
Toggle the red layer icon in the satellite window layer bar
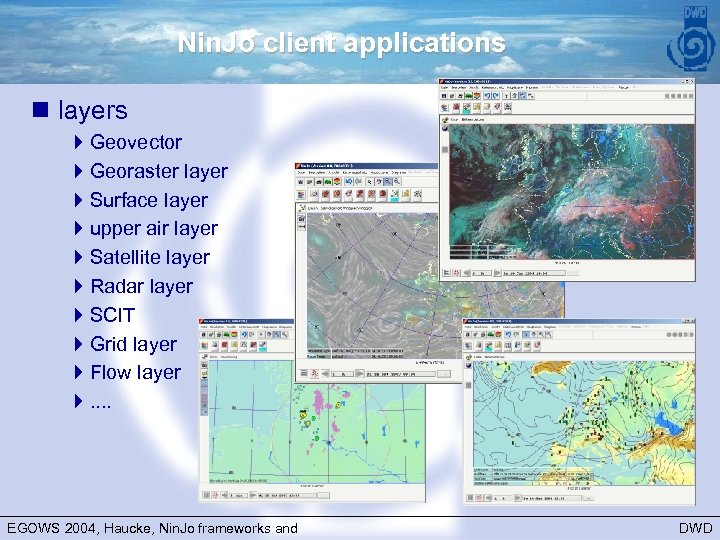(x=456, y=108)
